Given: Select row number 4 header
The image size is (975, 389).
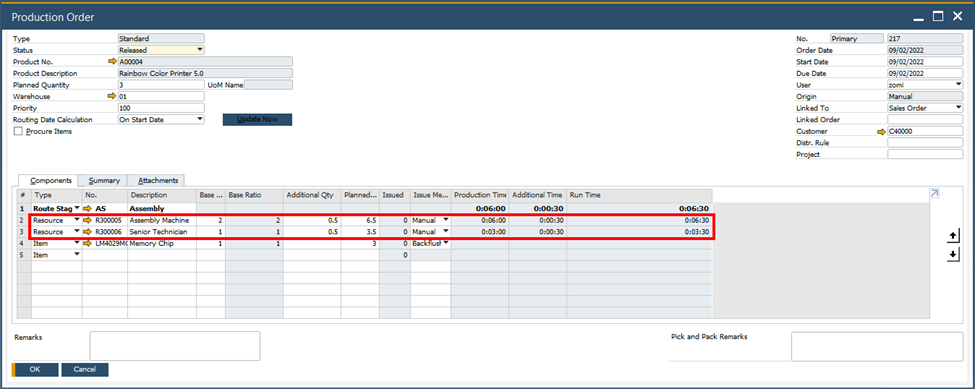Looking at the screenshot, I should 24,244.
